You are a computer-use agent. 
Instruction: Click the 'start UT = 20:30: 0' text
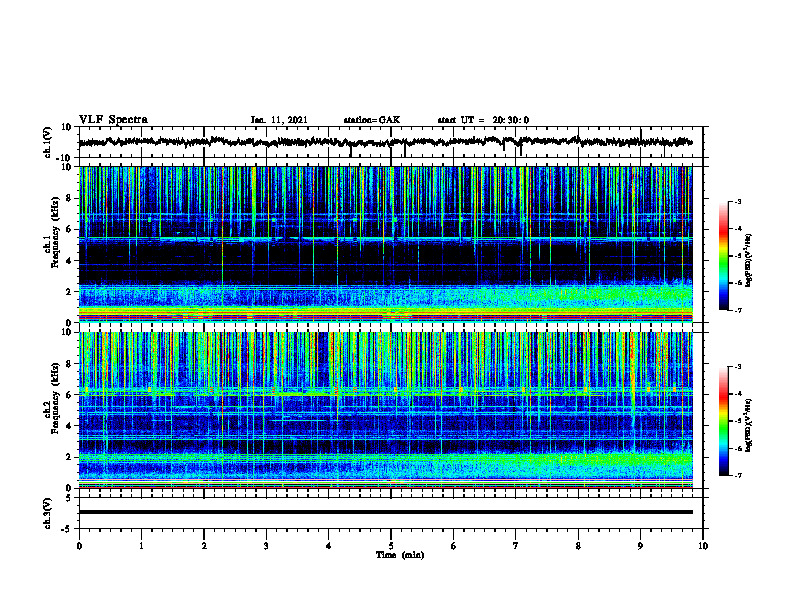click(483, 120)
